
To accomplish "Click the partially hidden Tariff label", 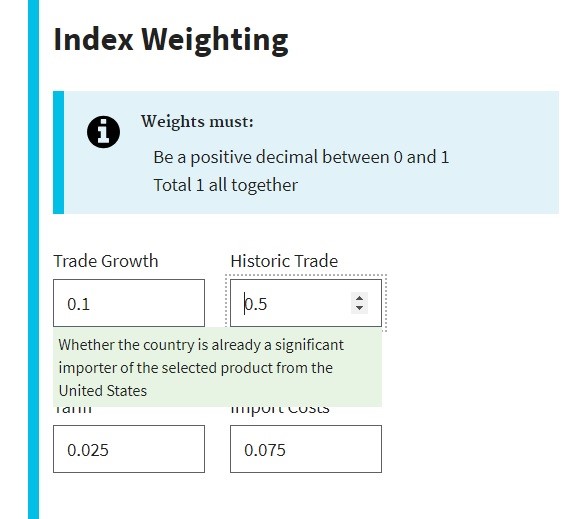I will point(73,410).
